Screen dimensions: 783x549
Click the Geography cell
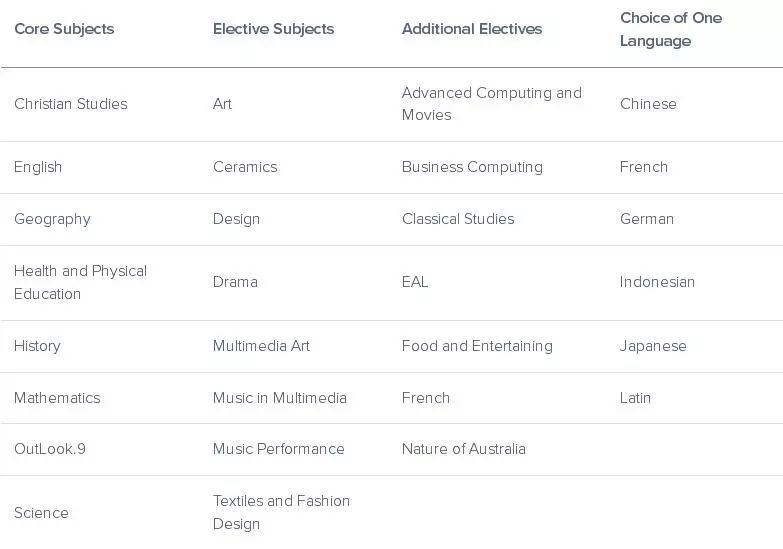coord(52,219)
